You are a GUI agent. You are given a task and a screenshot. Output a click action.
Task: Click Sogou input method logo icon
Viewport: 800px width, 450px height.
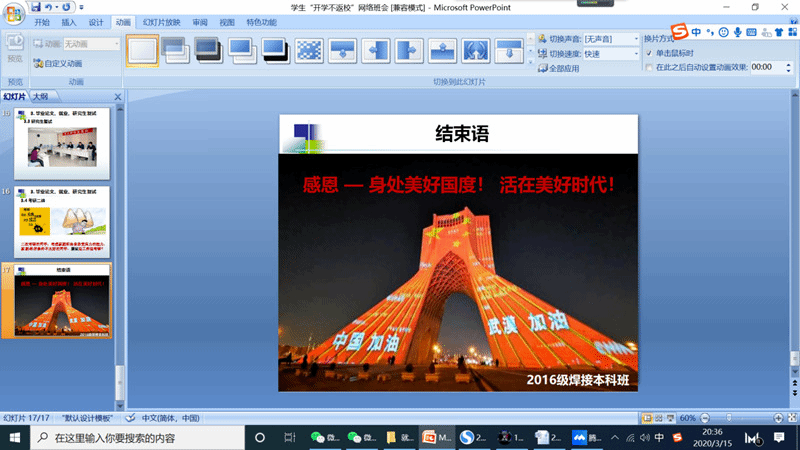679,32
